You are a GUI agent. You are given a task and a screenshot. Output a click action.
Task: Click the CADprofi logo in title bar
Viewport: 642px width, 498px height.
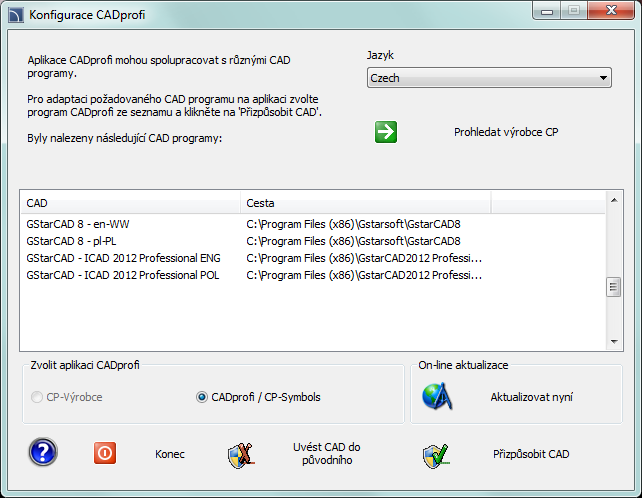pyautogui.click(x=16, y=15)
